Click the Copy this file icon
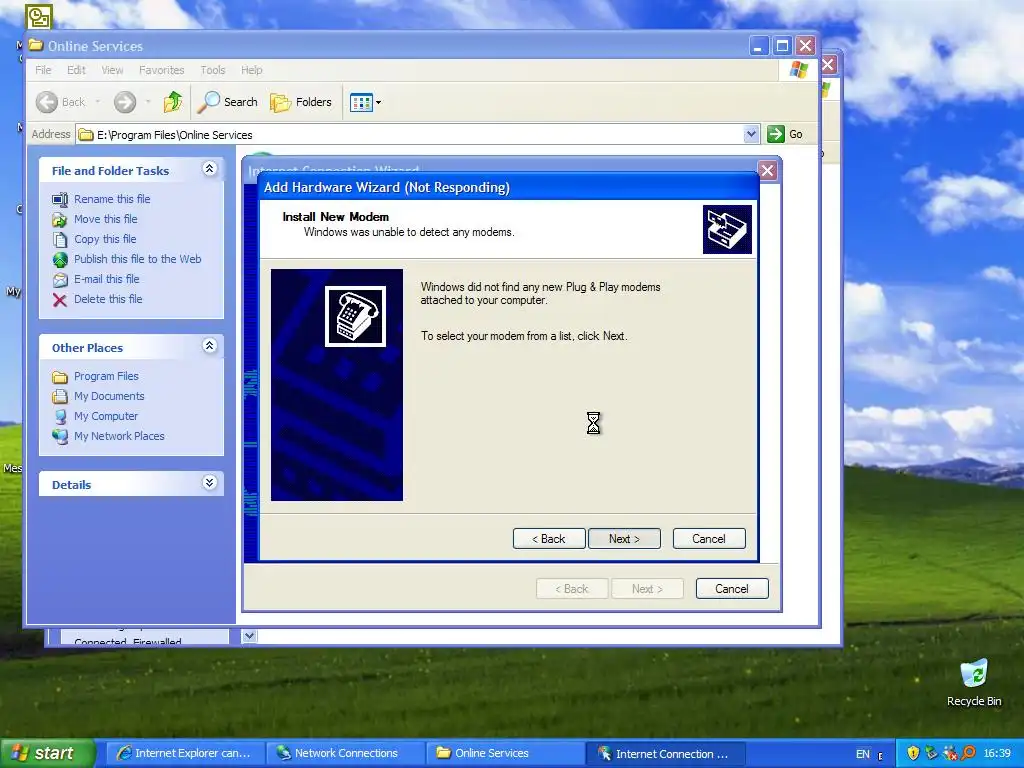The width and height of the screenshot is (1024, 768). tap(60, 240)
